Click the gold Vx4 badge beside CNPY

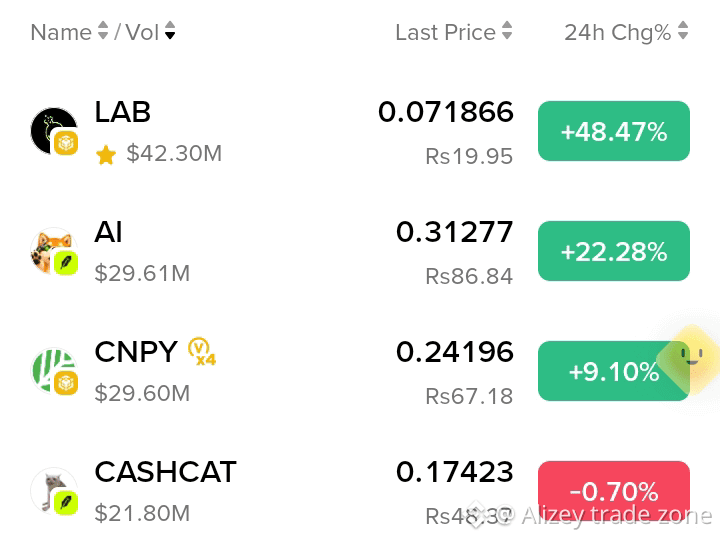pyautogui.click(x=202, y=351)
